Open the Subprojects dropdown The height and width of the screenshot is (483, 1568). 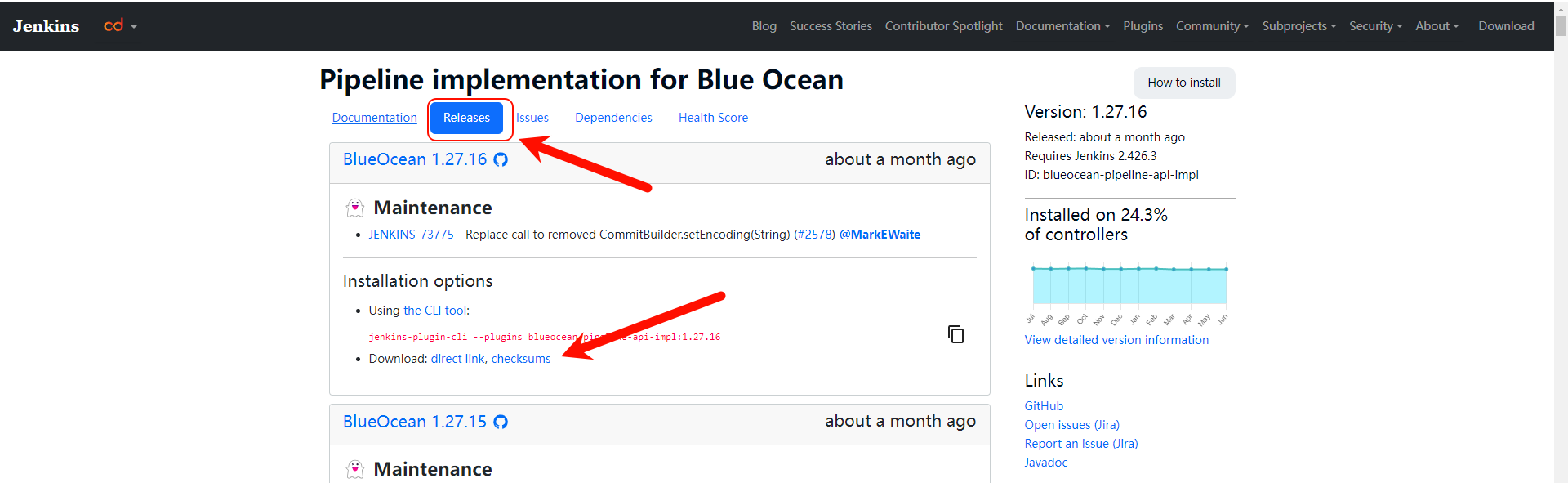coord(1298,26)
